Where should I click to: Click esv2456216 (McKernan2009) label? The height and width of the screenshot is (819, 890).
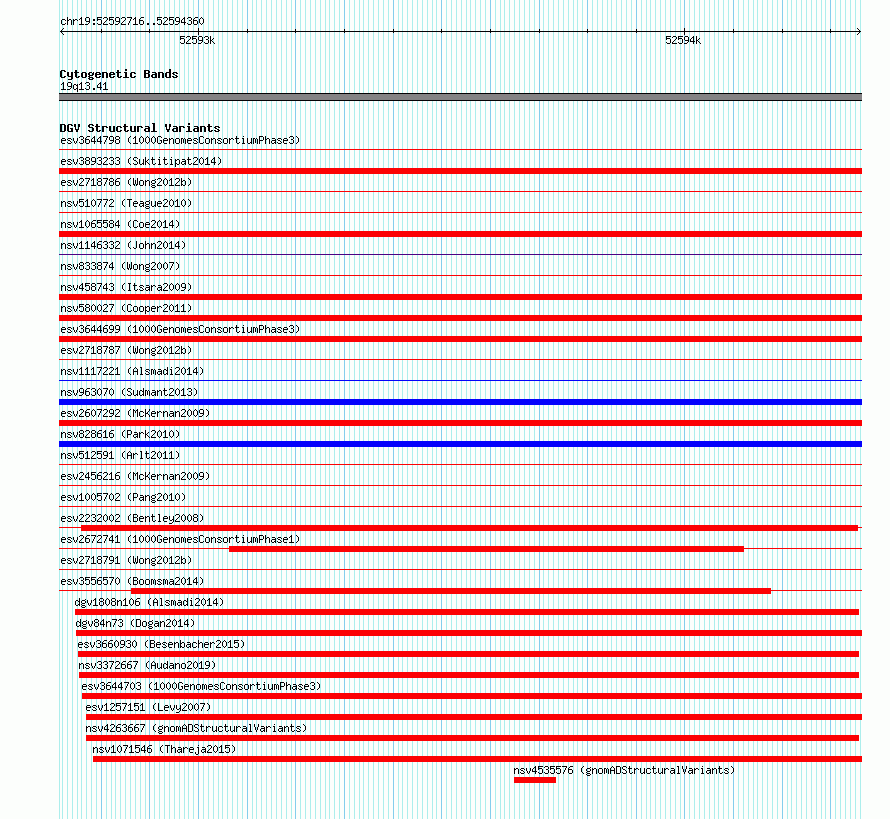tap(135, 476)
